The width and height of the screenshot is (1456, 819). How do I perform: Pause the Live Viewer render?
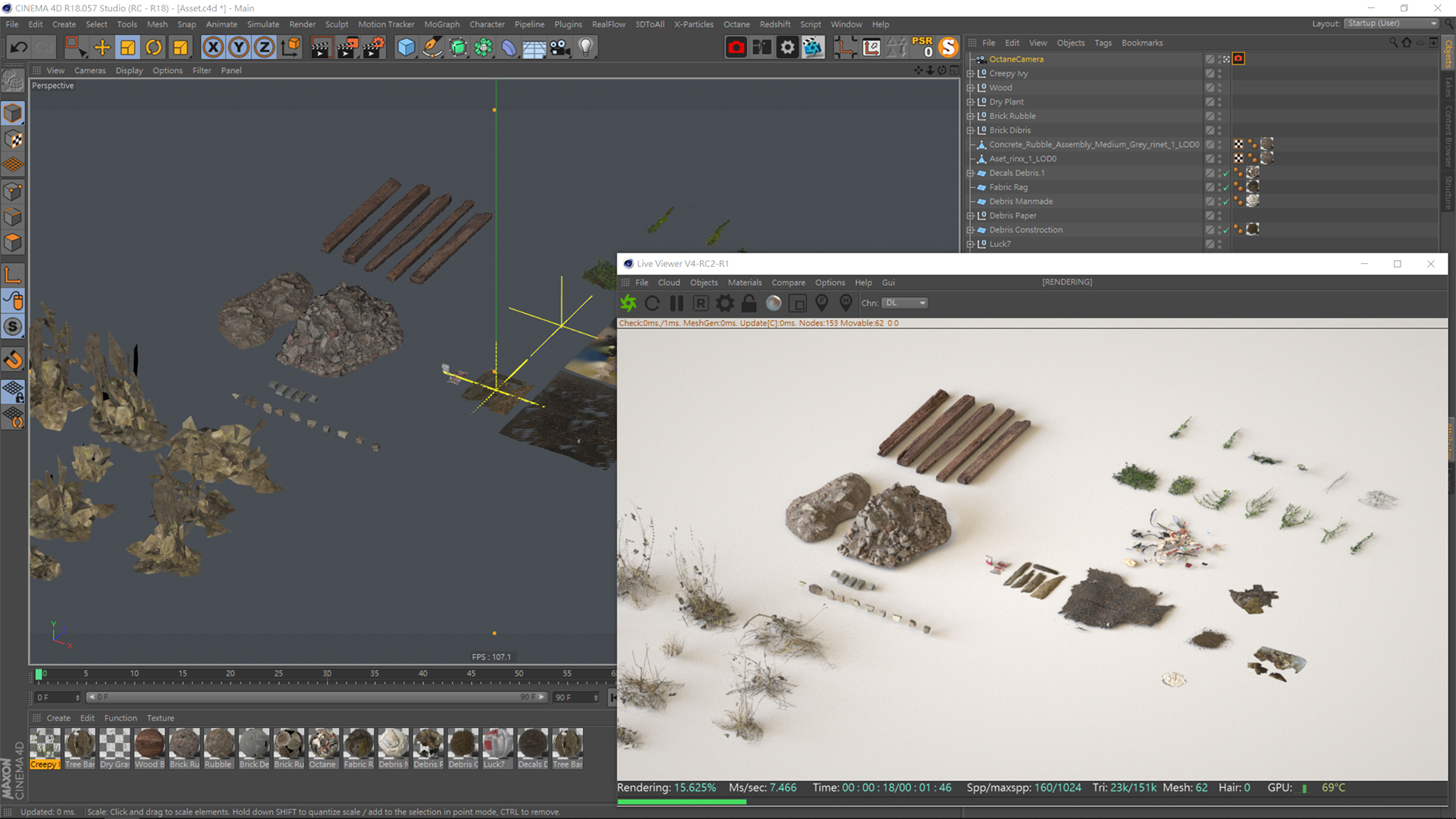pyautogui.click(x=676, y=303)
